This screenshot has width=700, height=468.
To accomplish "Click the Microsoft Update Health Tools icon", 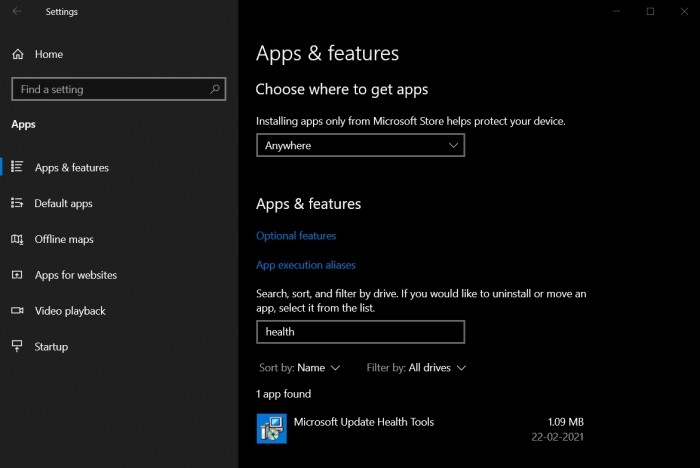I will click(271, 428).
